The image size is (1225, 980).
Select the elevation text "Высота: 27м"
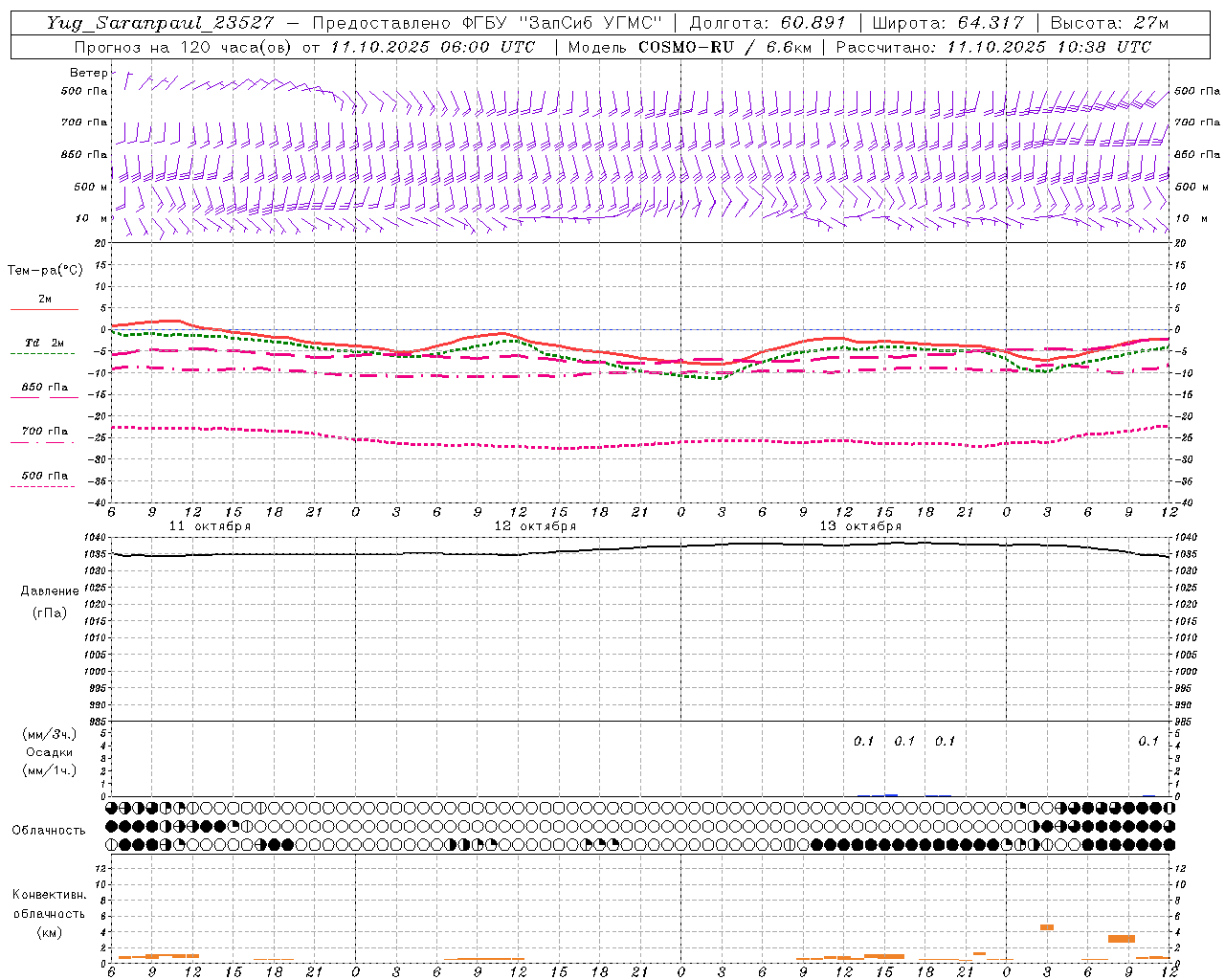(1109, 24)
